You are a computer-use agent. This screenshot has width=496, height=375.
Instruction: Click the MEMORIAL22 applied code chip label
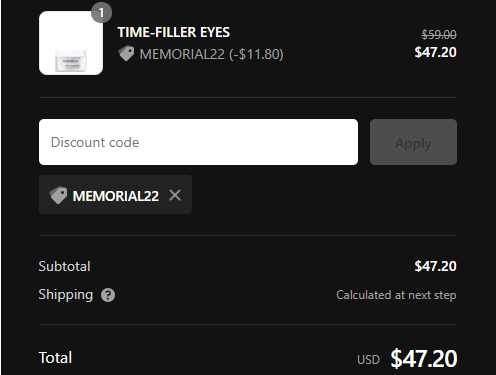(116, 196)
